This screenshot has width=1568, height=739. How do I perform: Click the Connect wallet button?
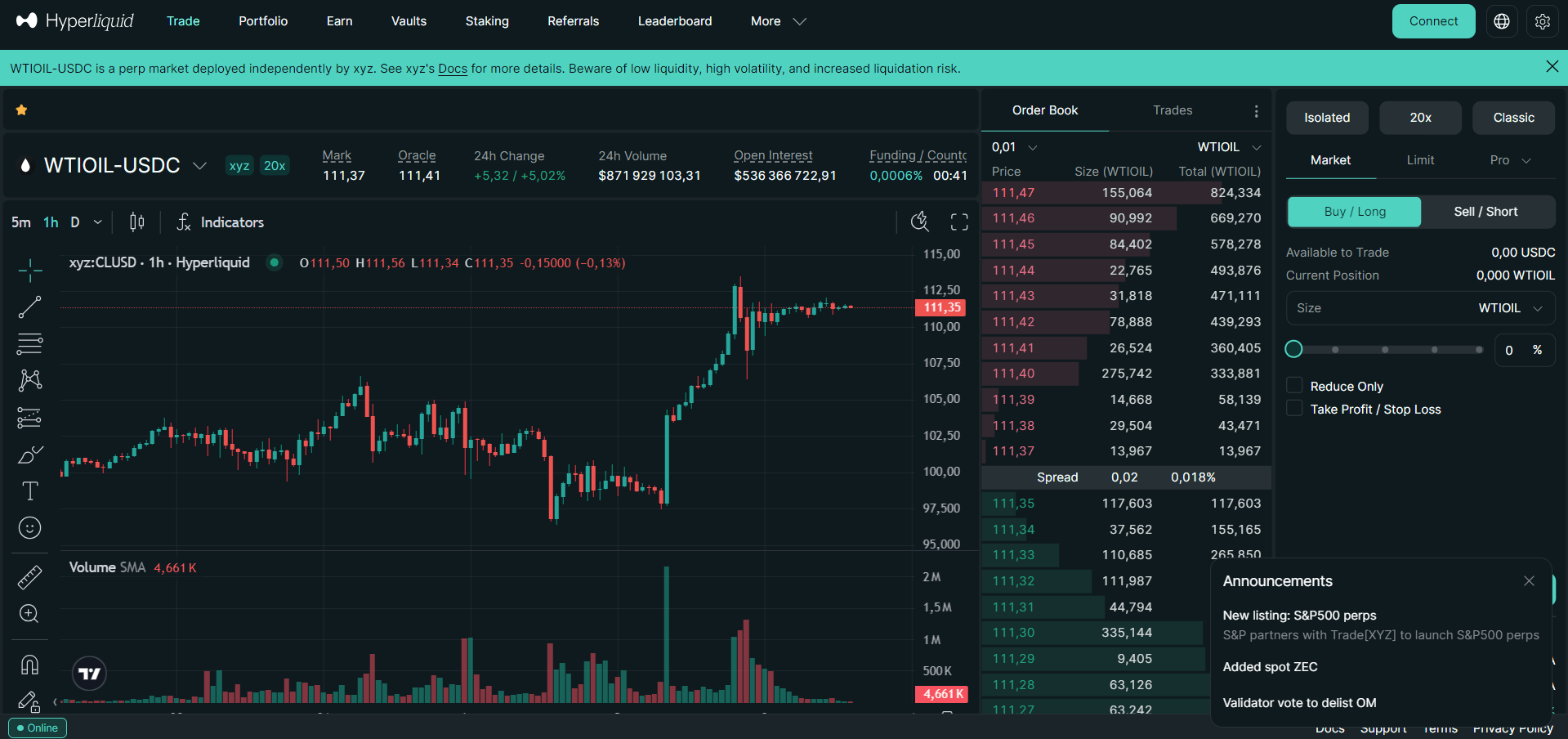coord(1433,21)
